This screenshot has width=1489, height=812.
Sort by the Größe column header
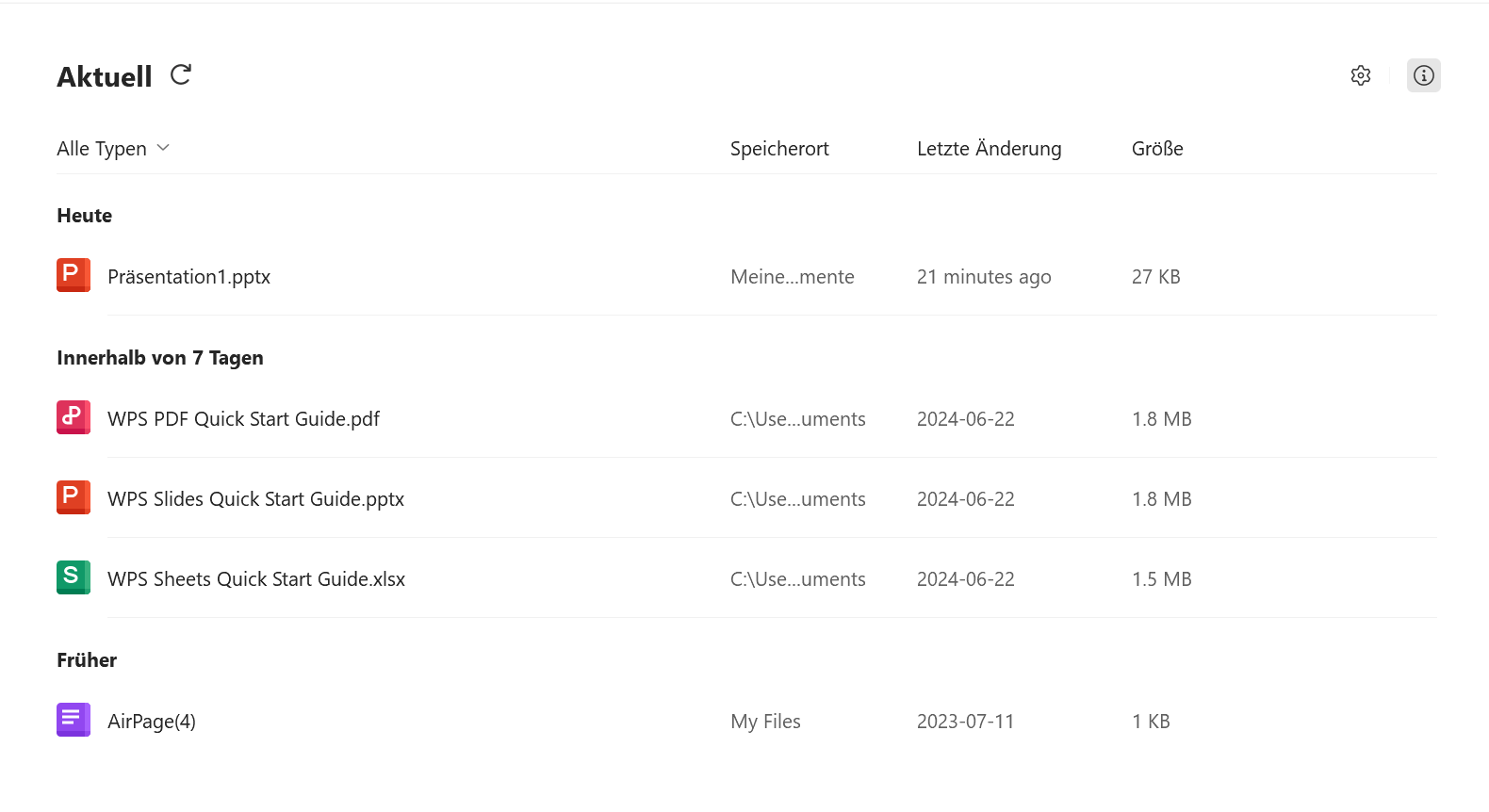point(1157,149)
